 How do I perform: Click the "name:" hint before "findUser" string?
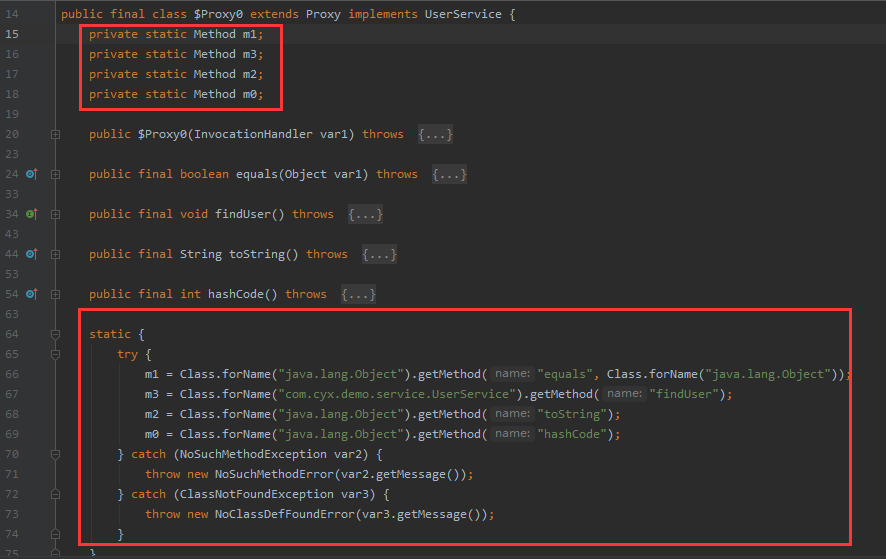pyautogui.click(x=623, y=394)
